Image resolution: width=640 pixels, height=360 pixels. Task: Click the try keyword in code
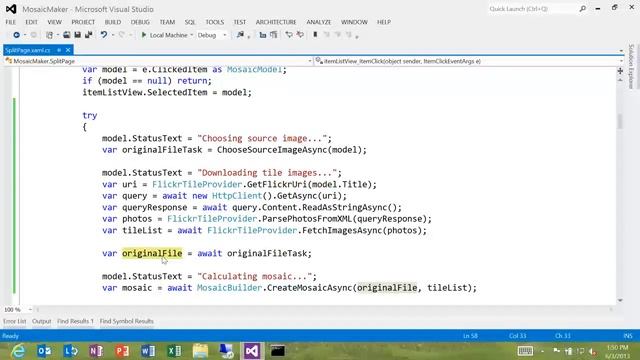[90, 116]
